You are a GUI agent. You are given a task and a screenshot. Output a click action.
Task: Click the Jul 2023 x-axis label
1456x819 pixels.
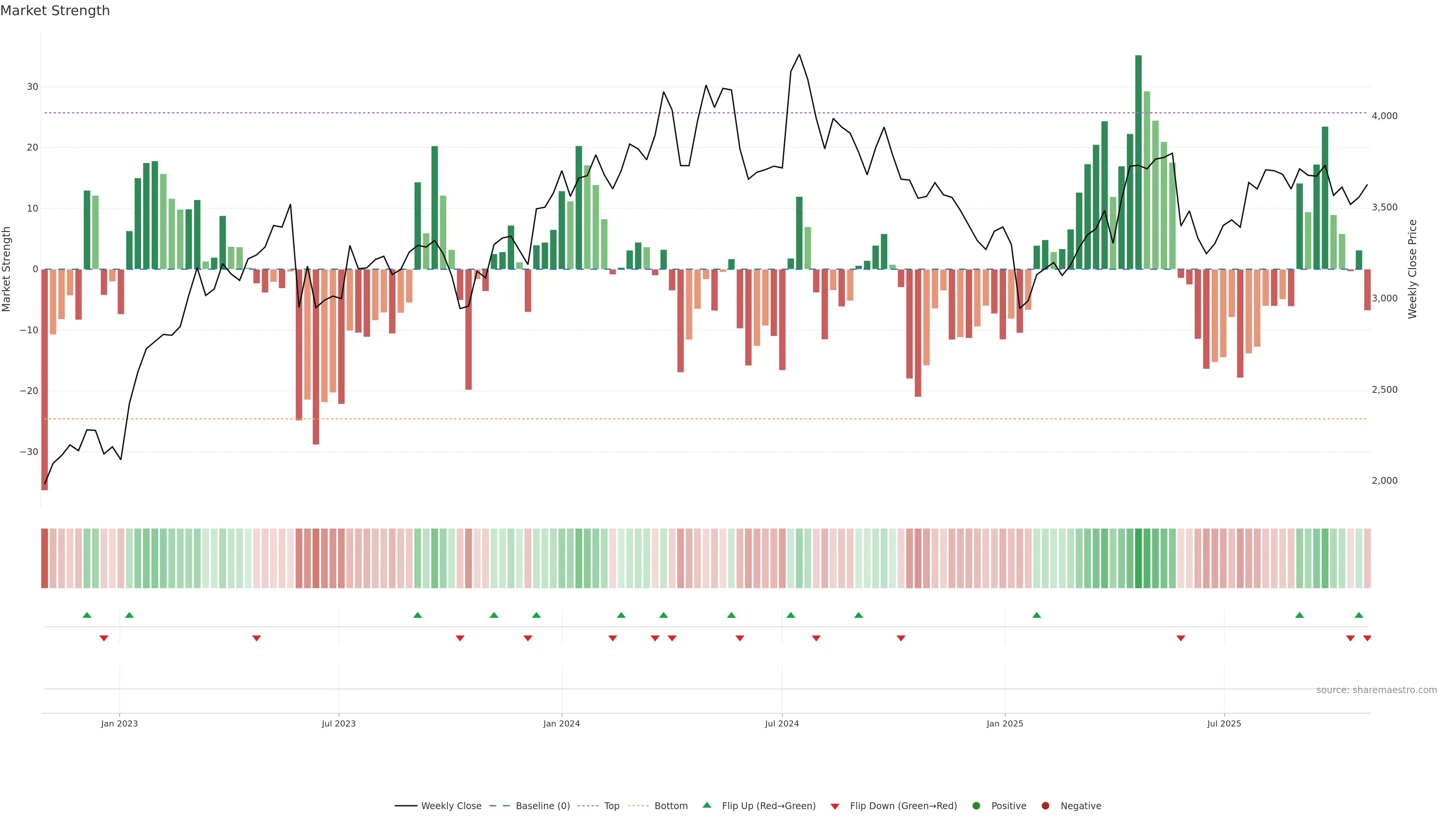(339, 723)
